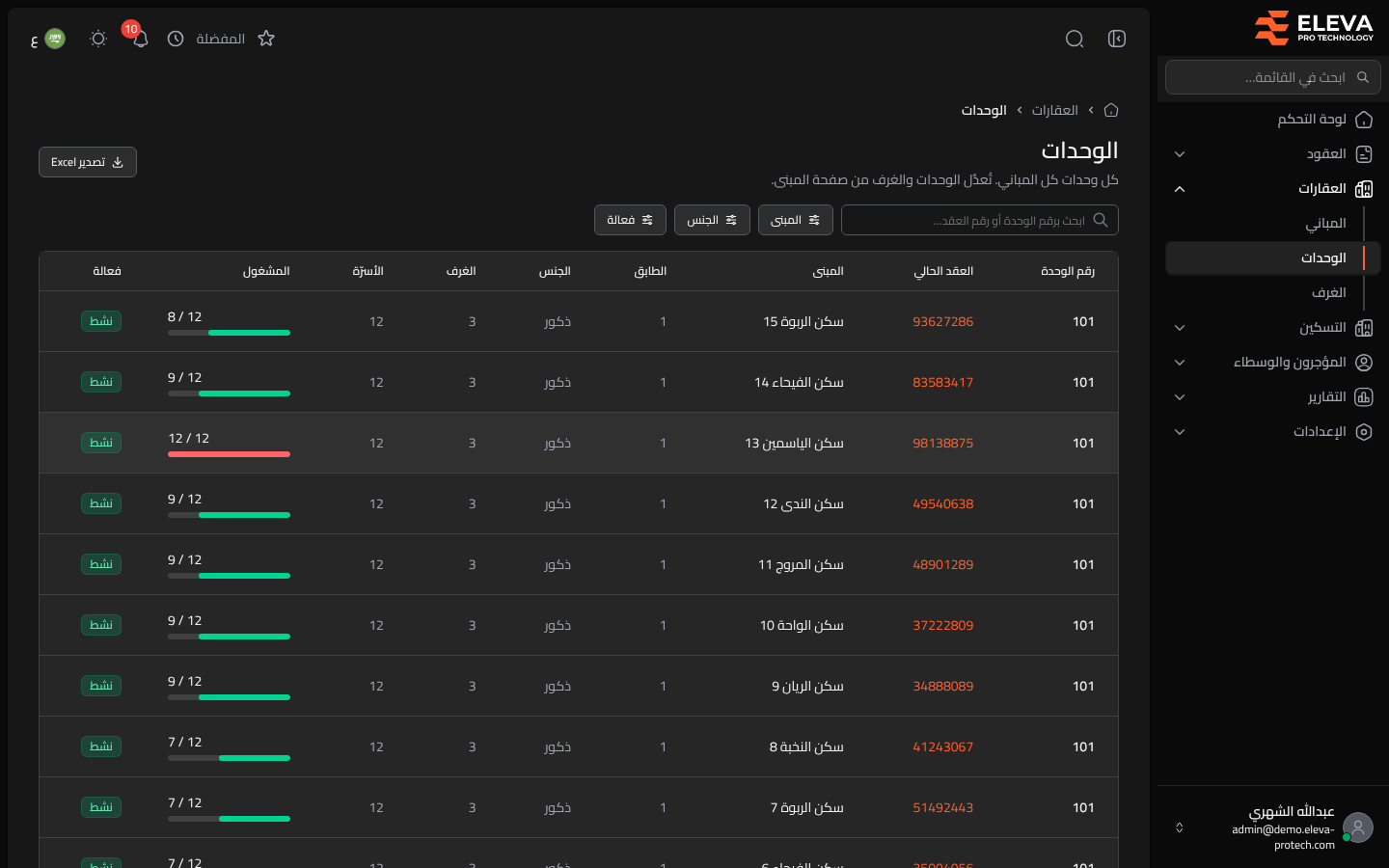Screen dimensions: 1389x868
Task: Toggle the sidebar panel icon
Action: (1117, 39)
